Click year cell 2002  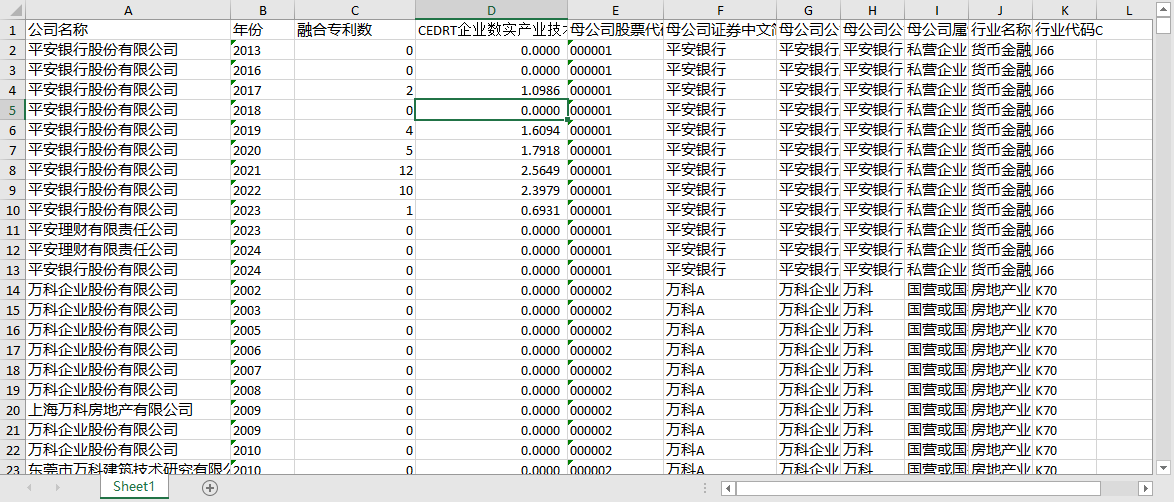262,290
